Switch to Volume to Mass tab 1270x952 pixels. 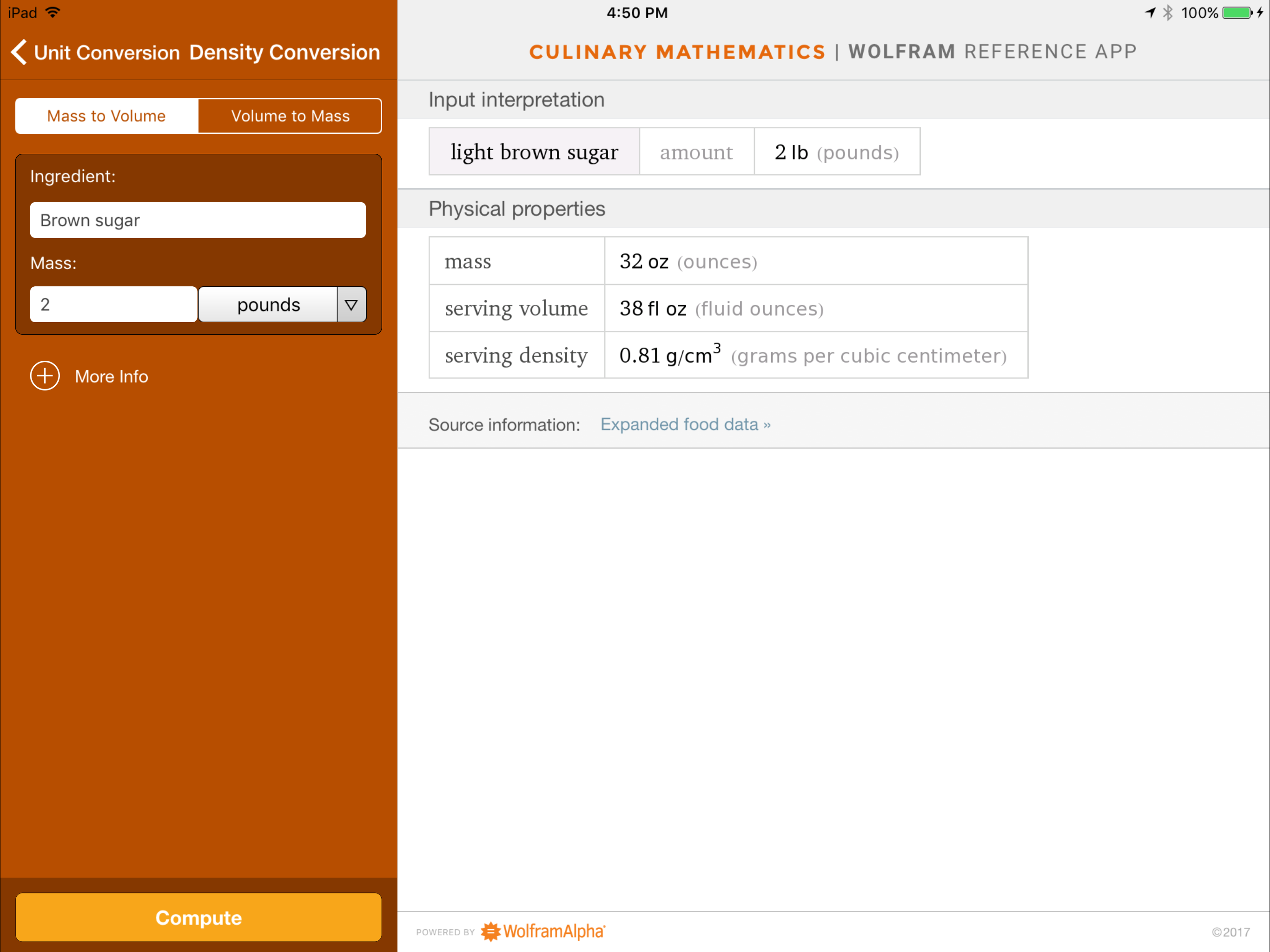coord(290,116)
